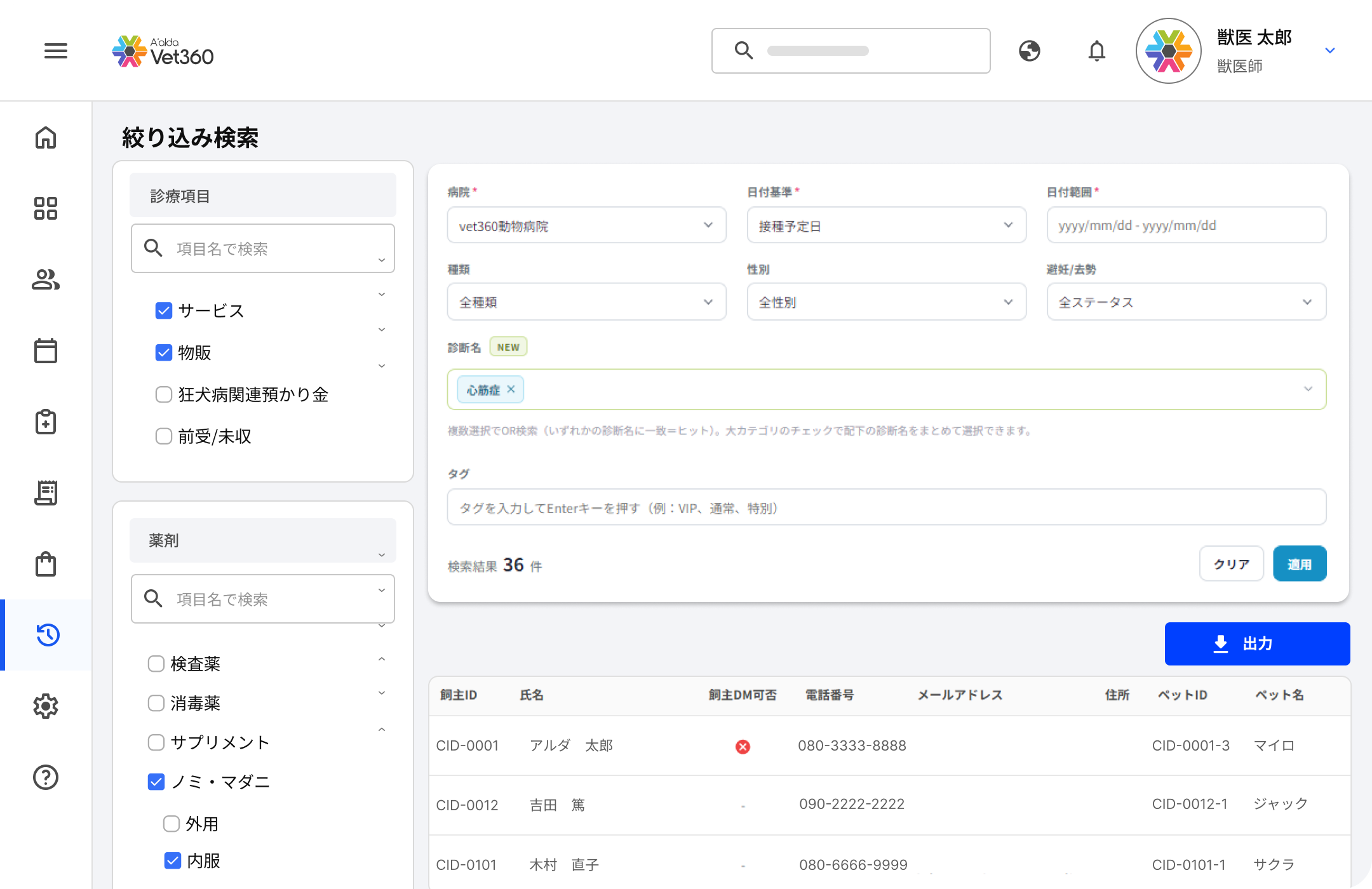Check the 狂犬病関連預かり金 checkbox
1372x889 pixels.
(x=164, y=394)
